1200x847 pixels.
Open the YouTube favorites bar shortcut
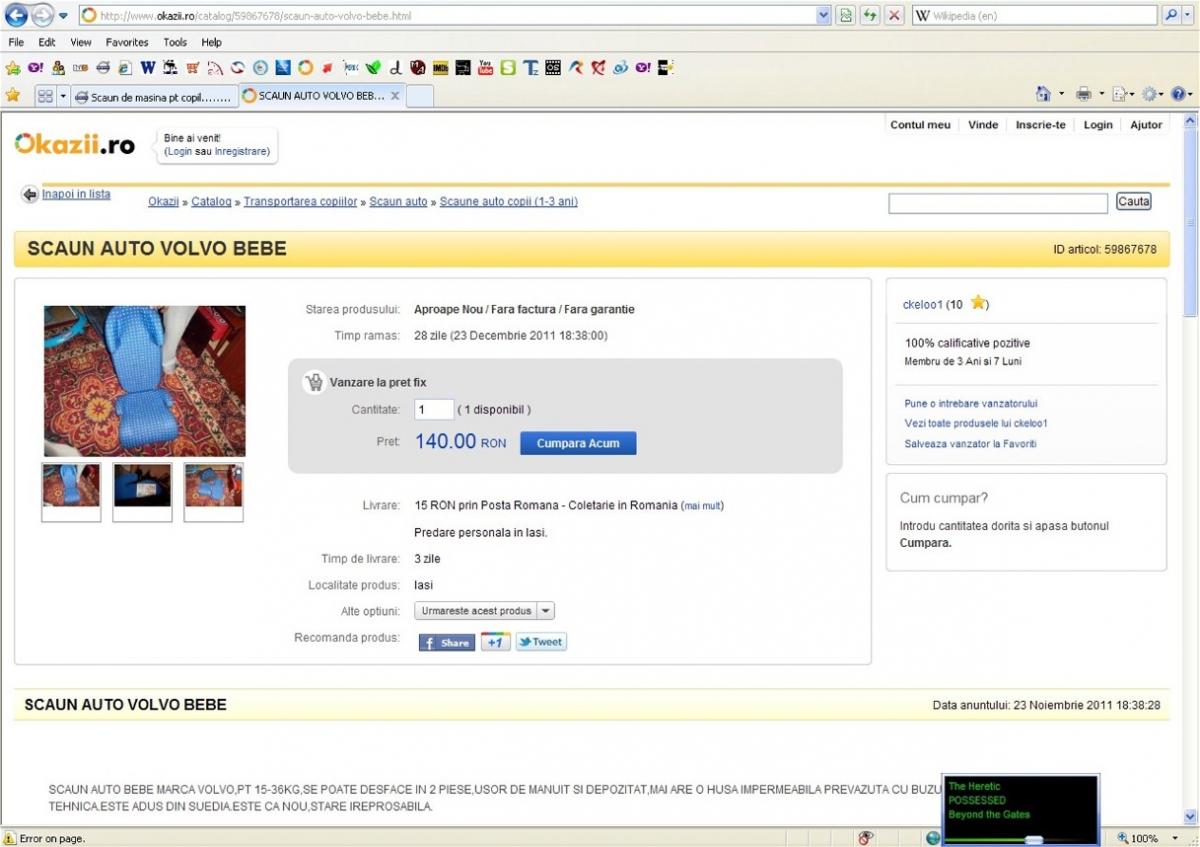coord(485,68)
